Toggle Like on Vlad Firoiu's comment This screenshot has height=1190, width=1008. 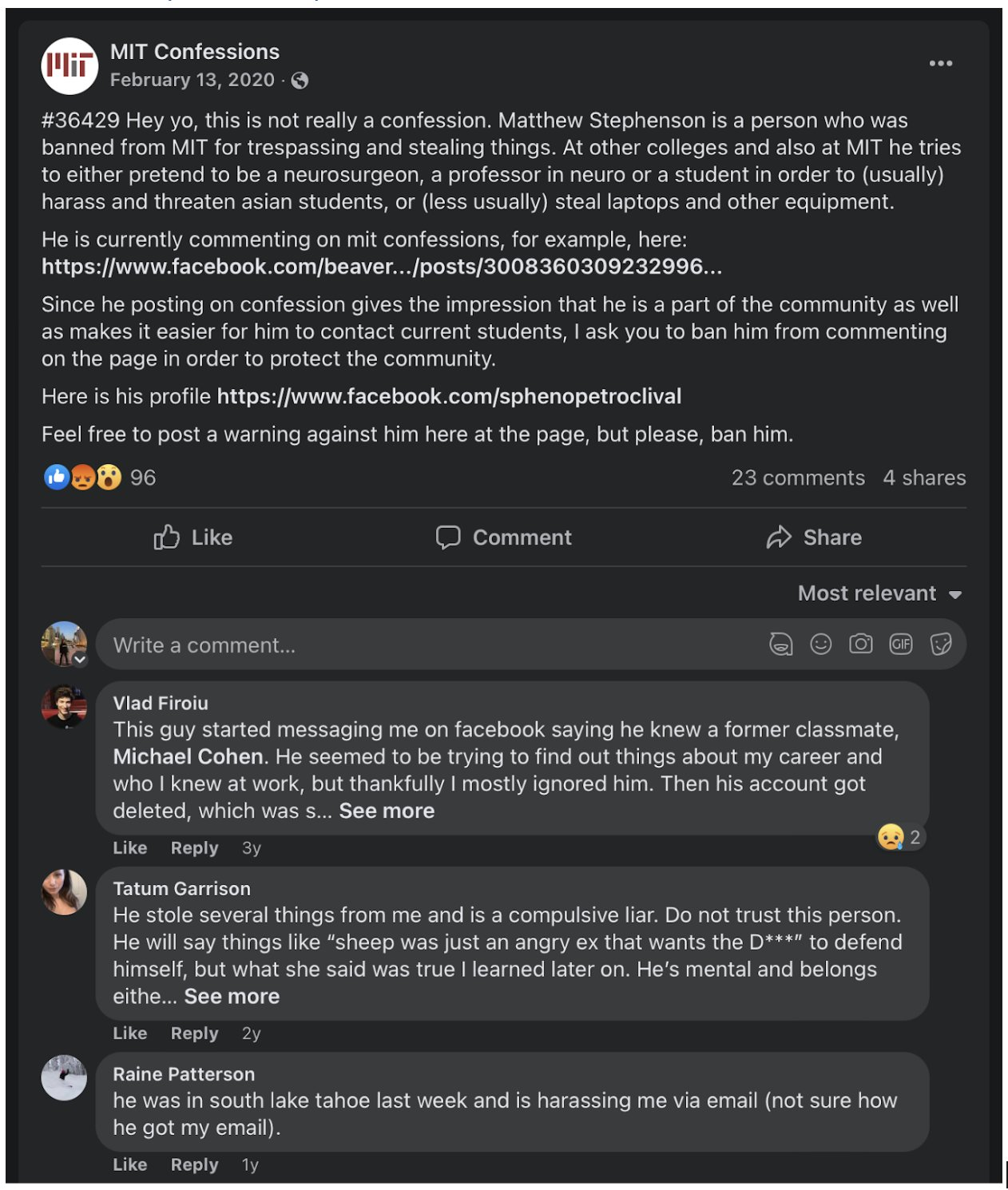129,848
